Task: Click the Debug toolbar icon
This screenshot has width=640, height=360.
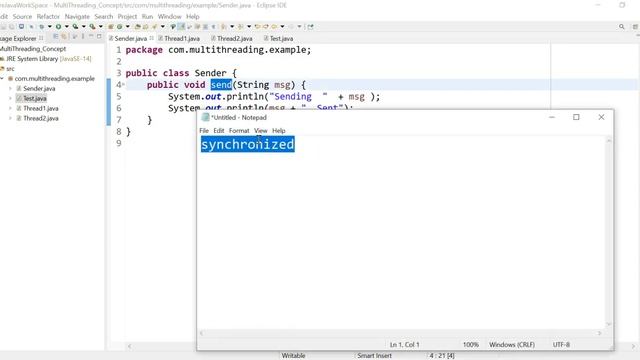Action: pyautogui.click(x=42, y=27)
